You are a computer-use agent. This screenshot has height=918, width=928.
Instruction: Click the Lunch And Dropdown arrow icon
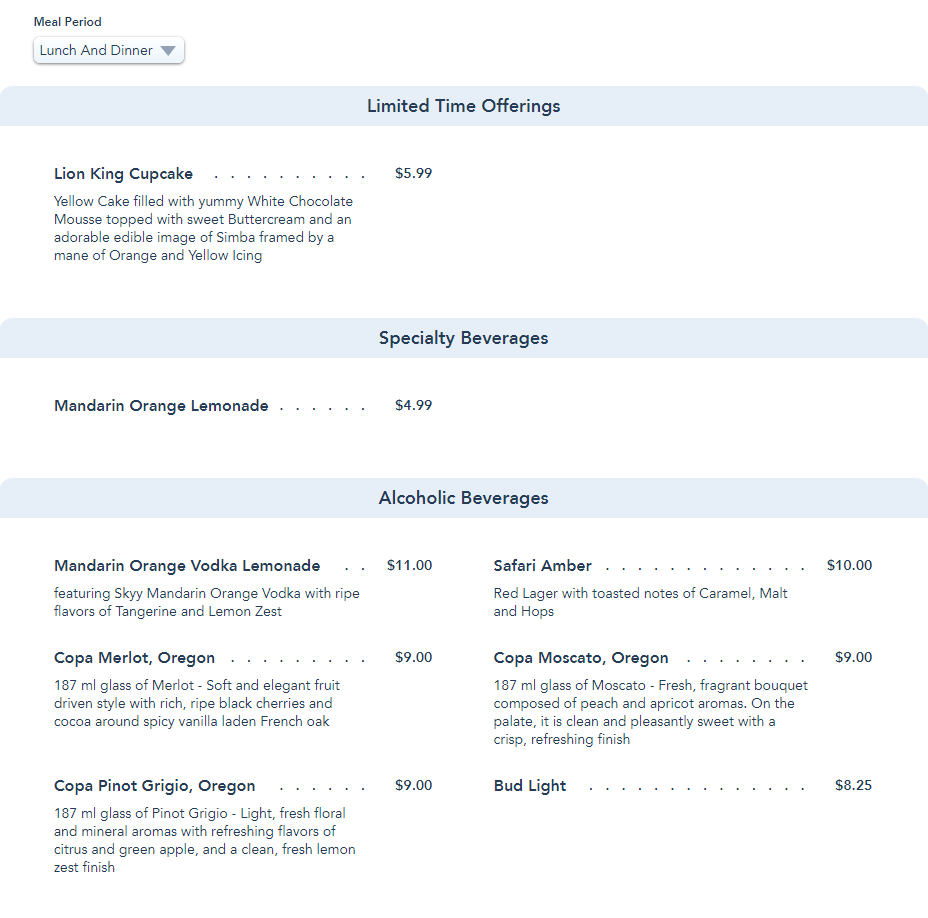pos(168,51)
